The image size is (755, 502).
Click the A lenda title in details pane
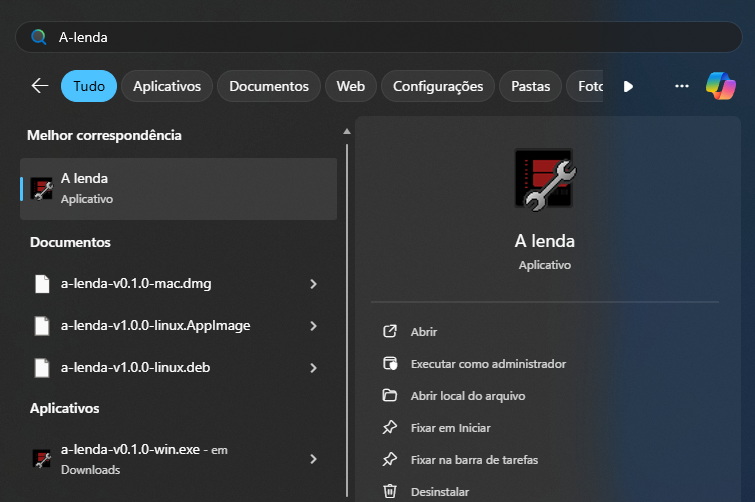pyautogui.click(x=545, y=241)
